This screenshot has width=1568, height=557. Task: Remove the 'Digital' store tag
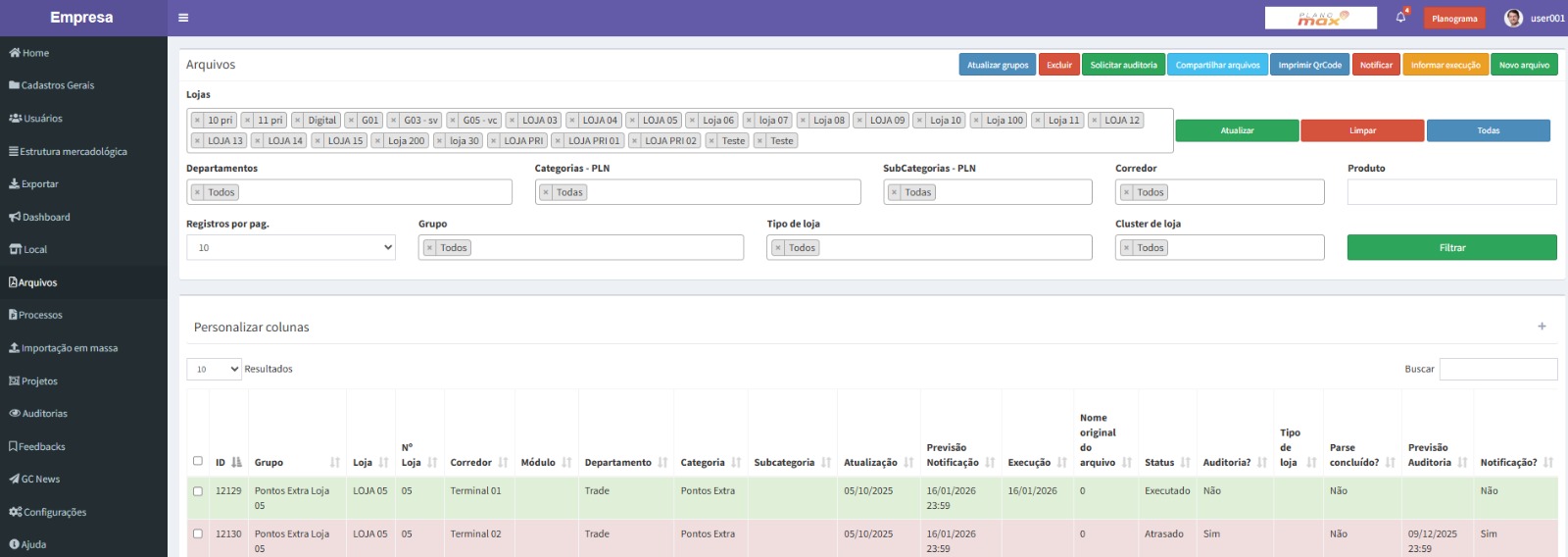click(x=298, y=121)
